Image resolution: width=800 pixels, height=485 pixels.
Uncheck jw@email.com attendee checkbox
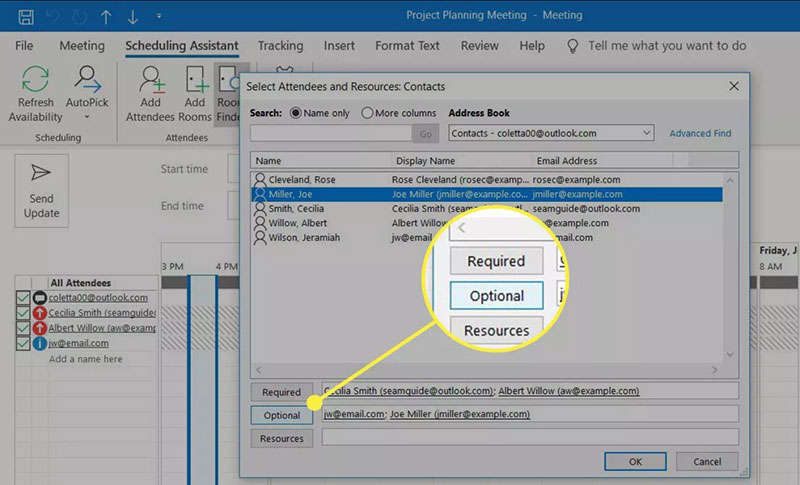22,343
